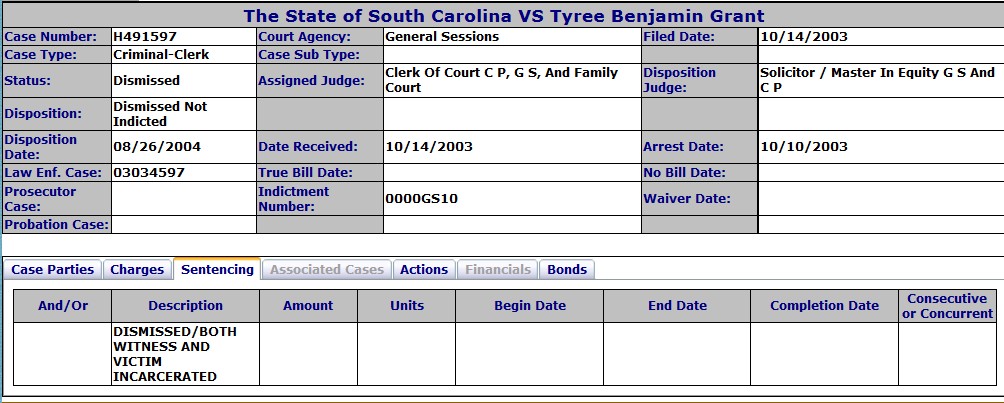The width and height of the screenshot is (1004, 403).
Task: Click the law enforcement case number 03034597
Action: click(x=149, y=172)
